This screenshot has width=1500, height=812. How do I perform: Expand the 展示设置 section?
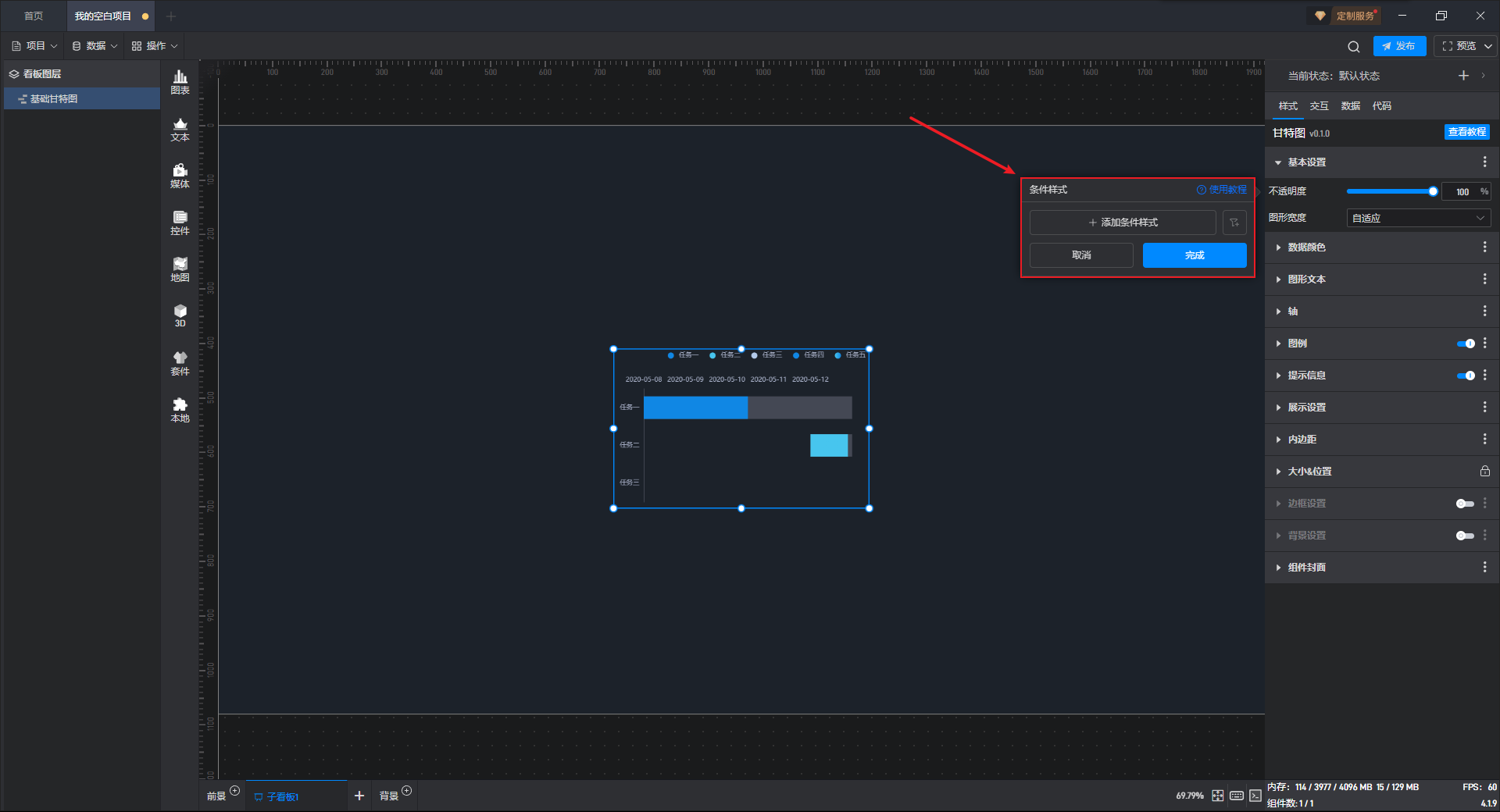tap(1278, 408)
